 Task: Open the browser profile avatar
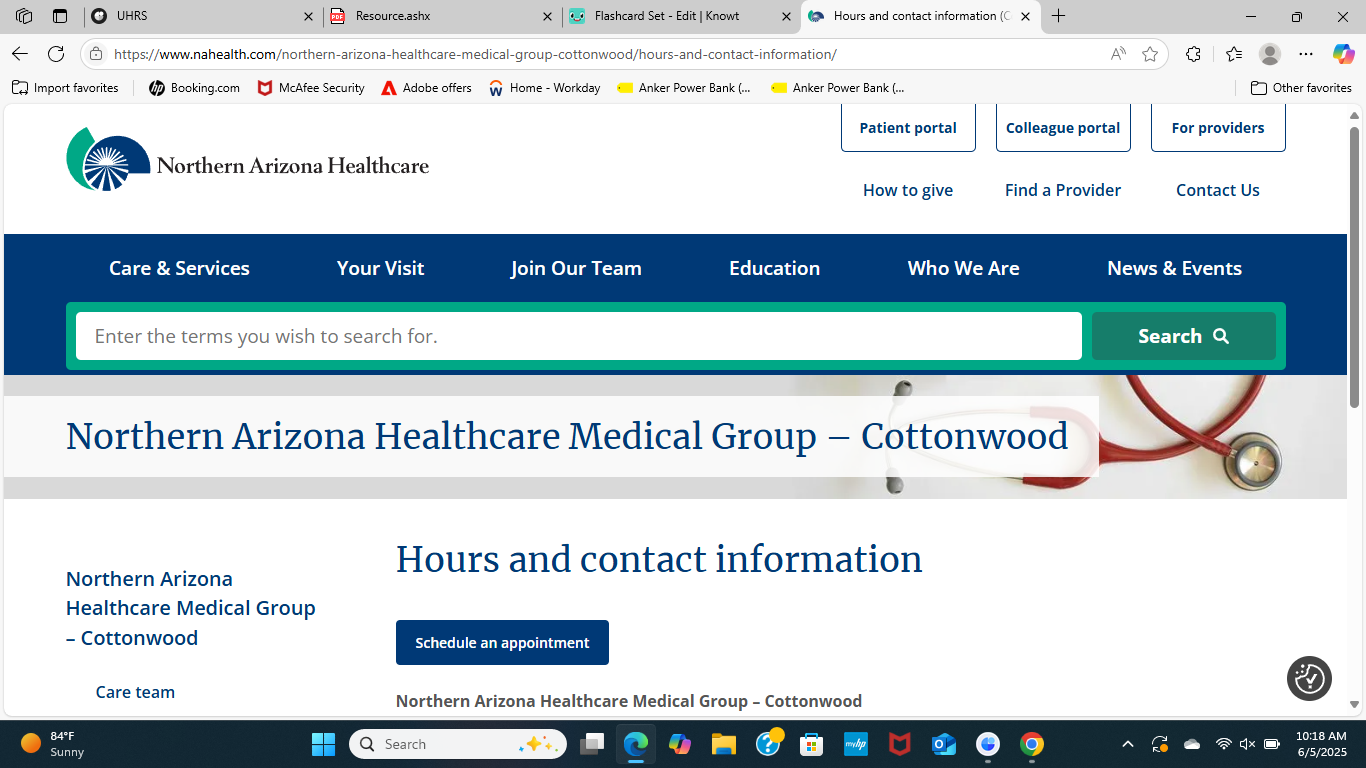tap(1270, 54)
